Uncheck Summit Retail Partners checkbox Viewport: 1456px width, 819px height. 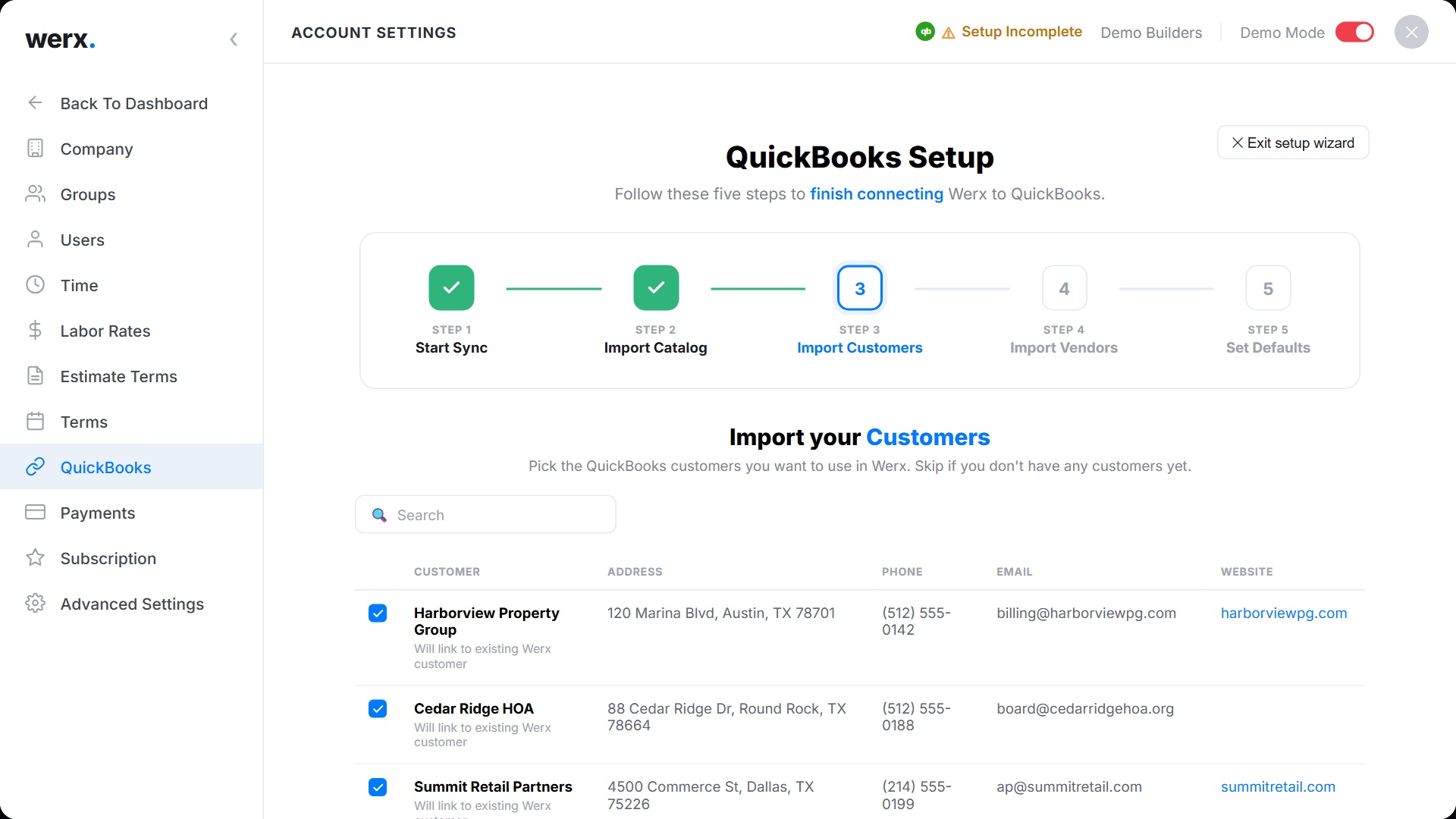[378, 787]
